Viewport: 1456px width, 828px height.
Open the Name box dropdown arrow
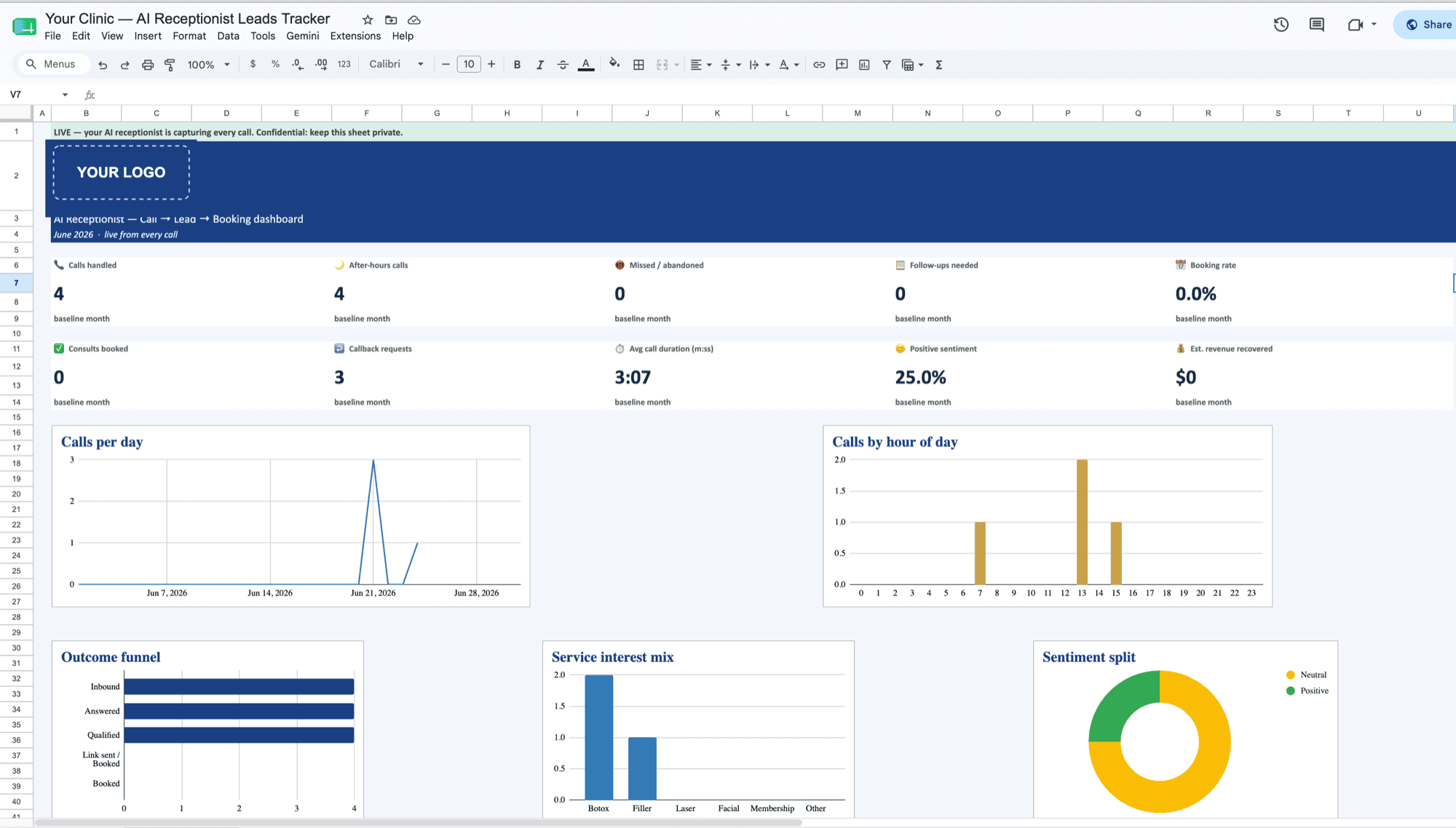point(65,95)
